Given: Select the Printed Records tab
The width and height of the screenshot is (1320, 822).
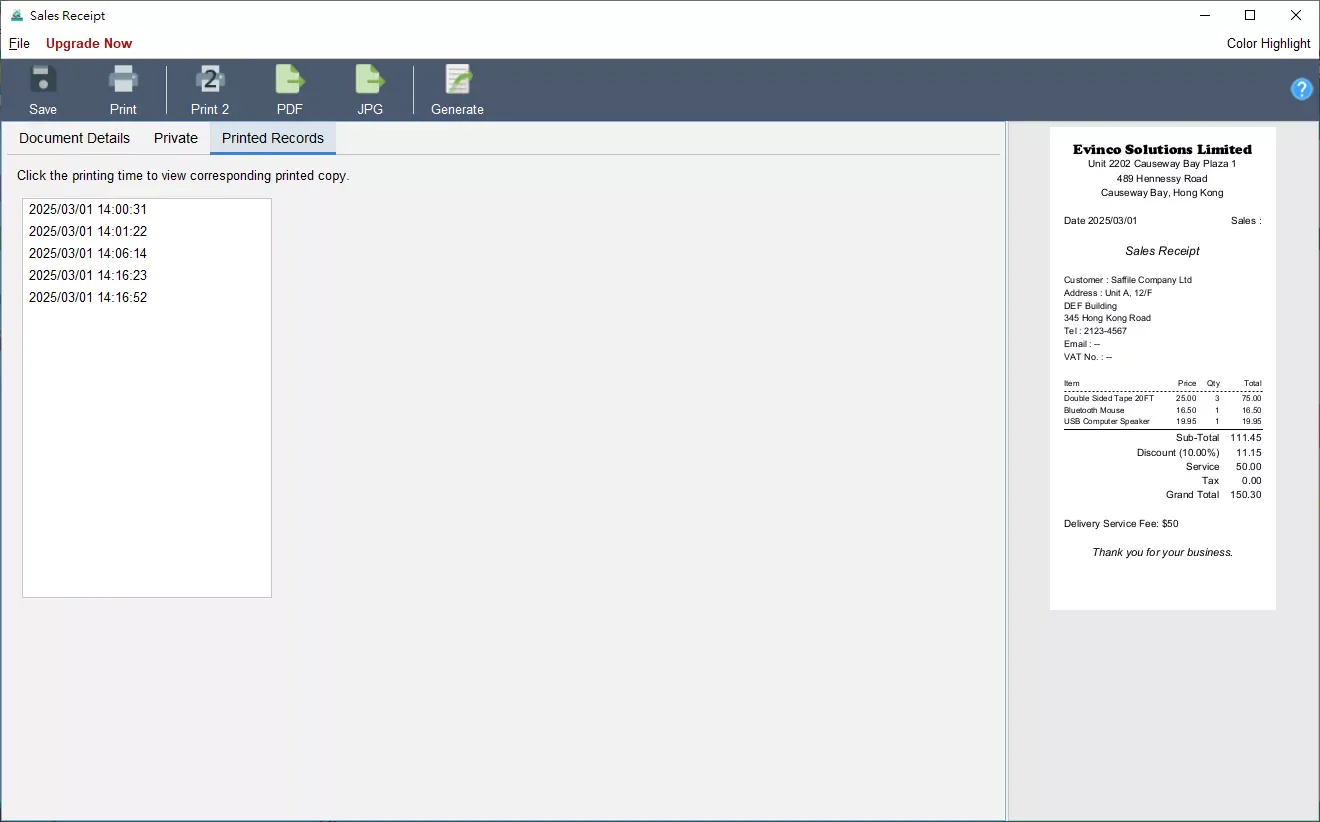Looking at the screenshot, I should click(273, 138).
